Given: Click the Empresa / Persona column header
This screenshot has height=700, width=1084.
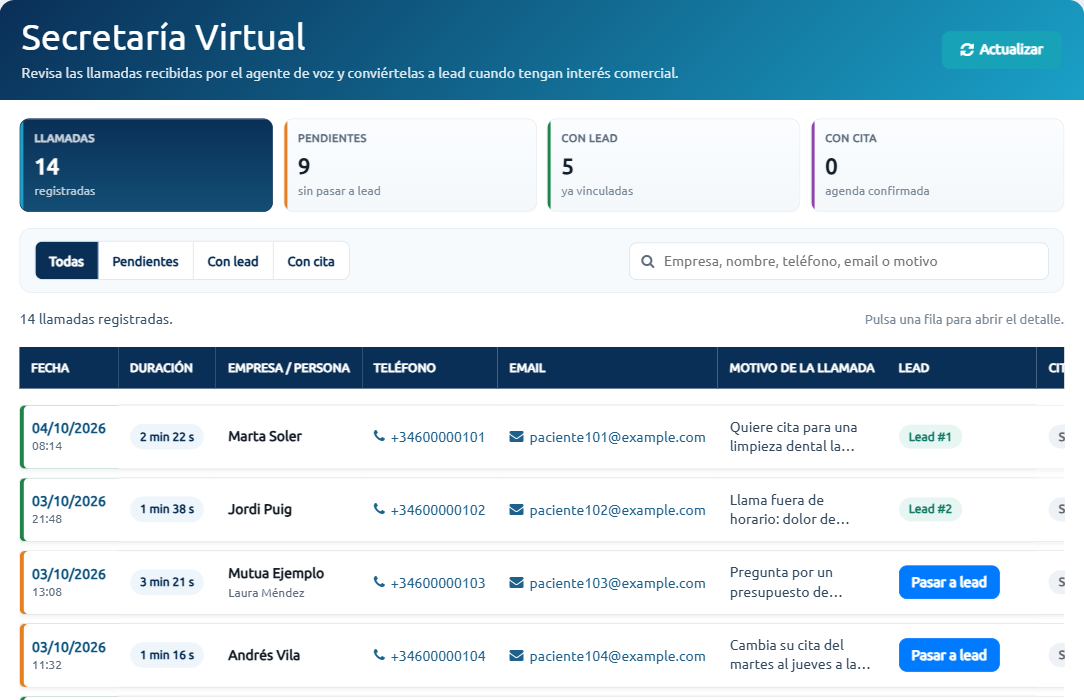Looking at the screenshot, I should pos(289,368).
